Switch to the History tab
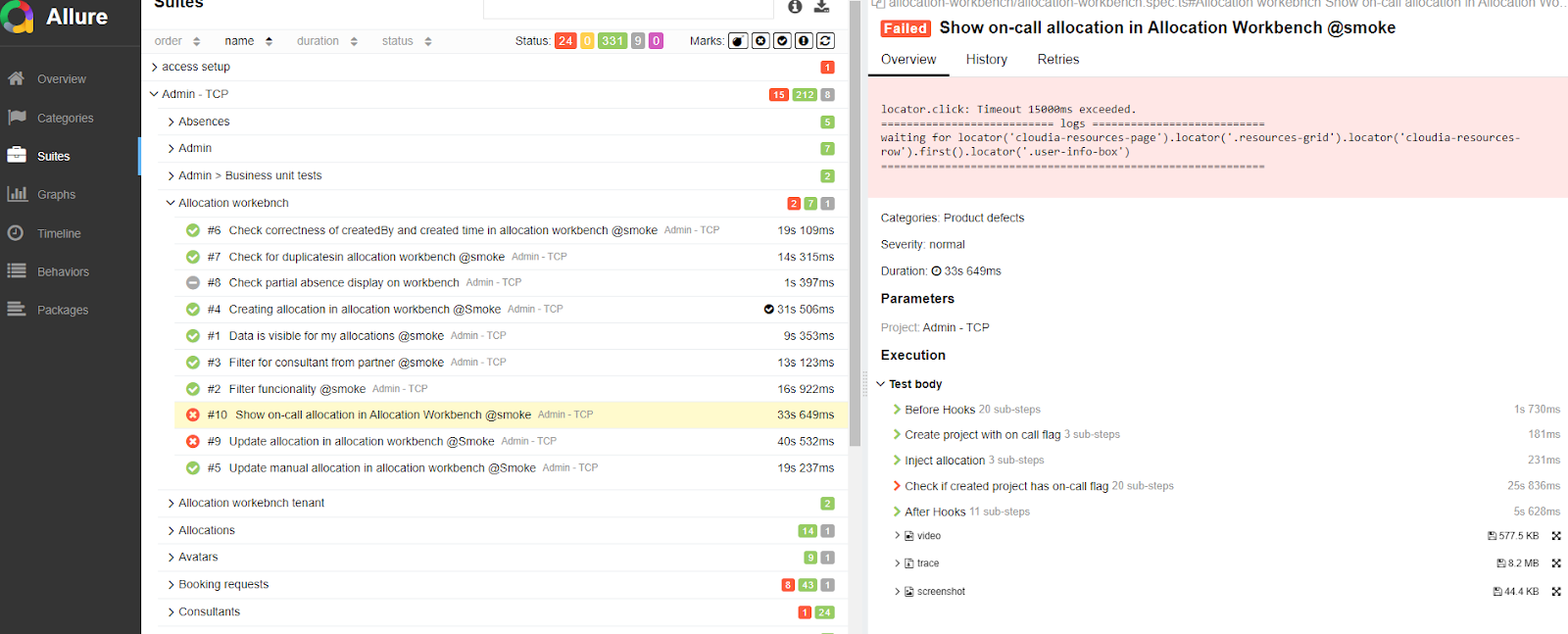Viewport: 1568px width, 634px height. [986, 60]
